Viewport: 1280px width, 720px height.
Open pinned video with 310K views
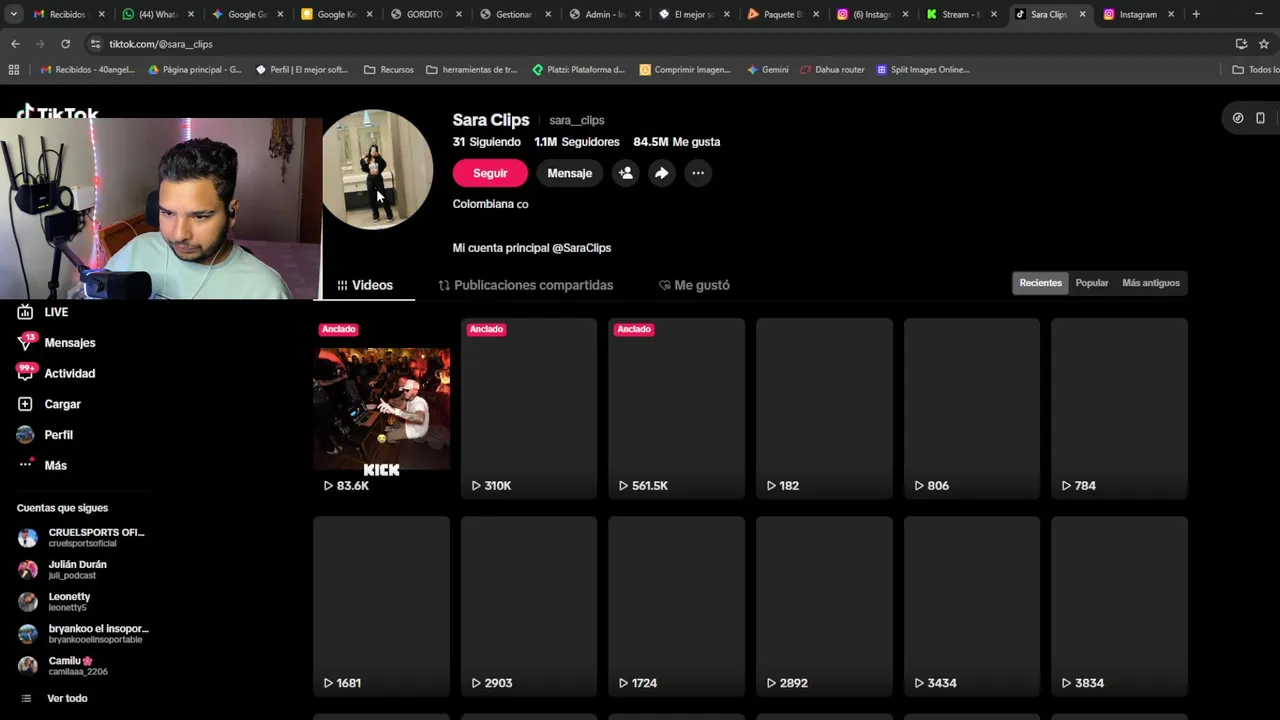coord(529,408)
